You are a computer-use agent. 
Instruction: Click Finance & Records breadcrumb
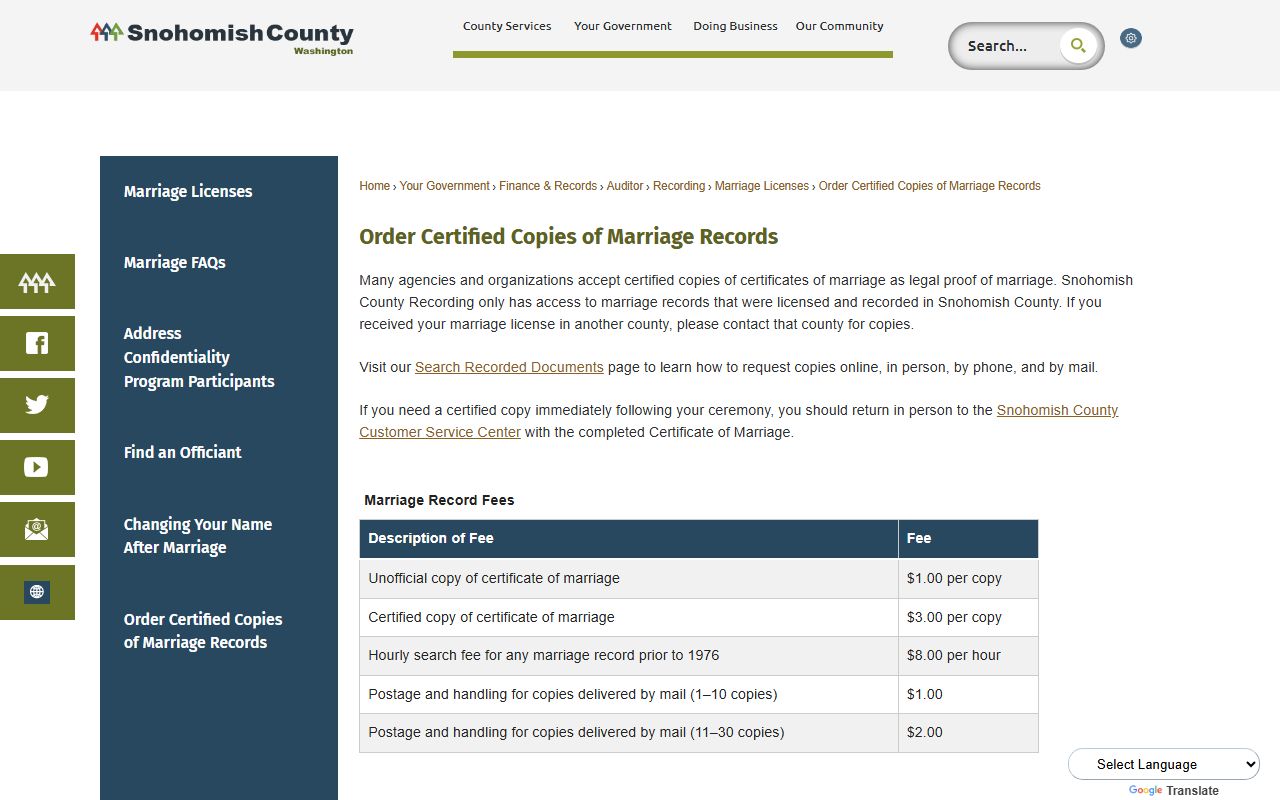548,186
